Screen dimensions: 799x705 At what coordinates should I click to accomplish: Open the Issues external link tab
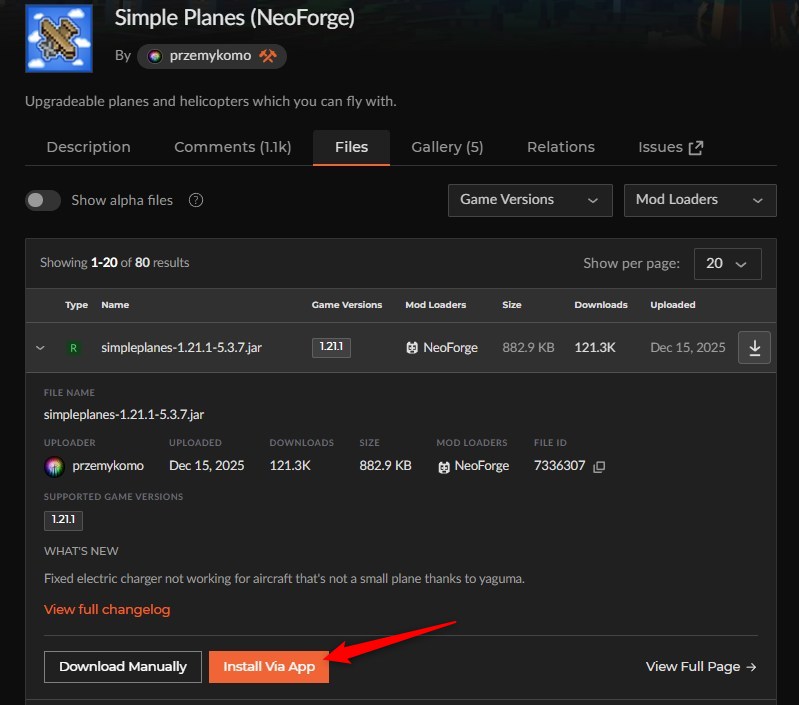[671, 147]
